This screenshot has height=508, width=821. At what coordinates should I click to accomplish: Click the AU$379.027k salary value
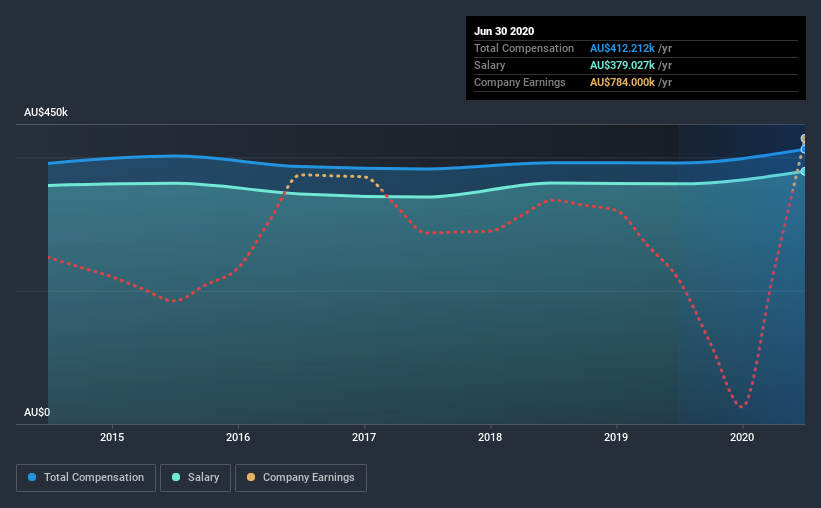pyautogui.click(x=622, y=65)
